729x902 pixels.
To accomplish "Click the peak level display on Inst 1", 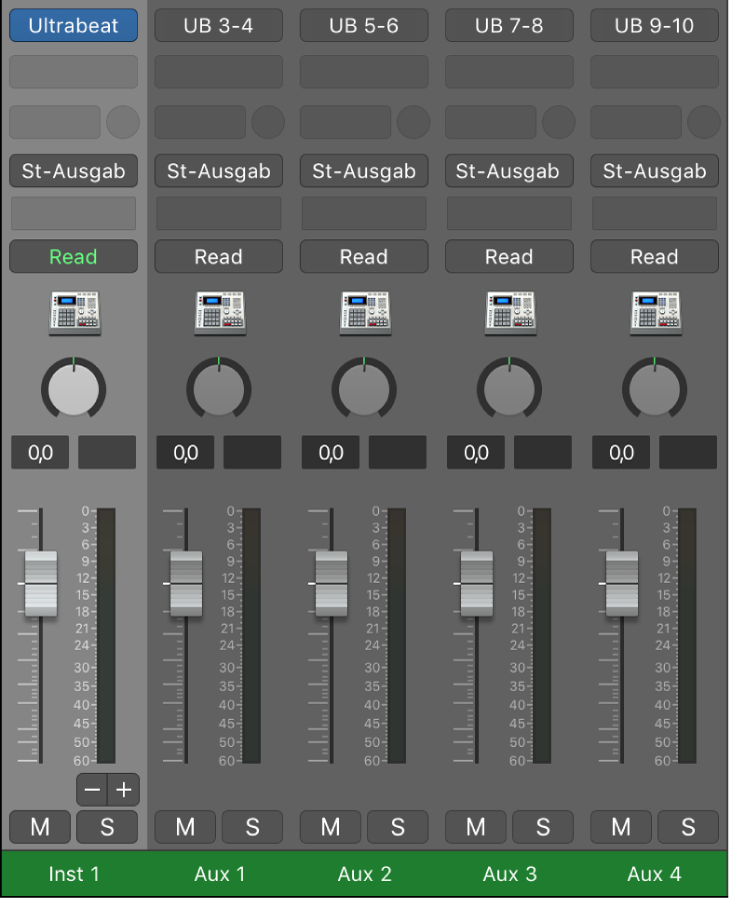I will point(107,453).
